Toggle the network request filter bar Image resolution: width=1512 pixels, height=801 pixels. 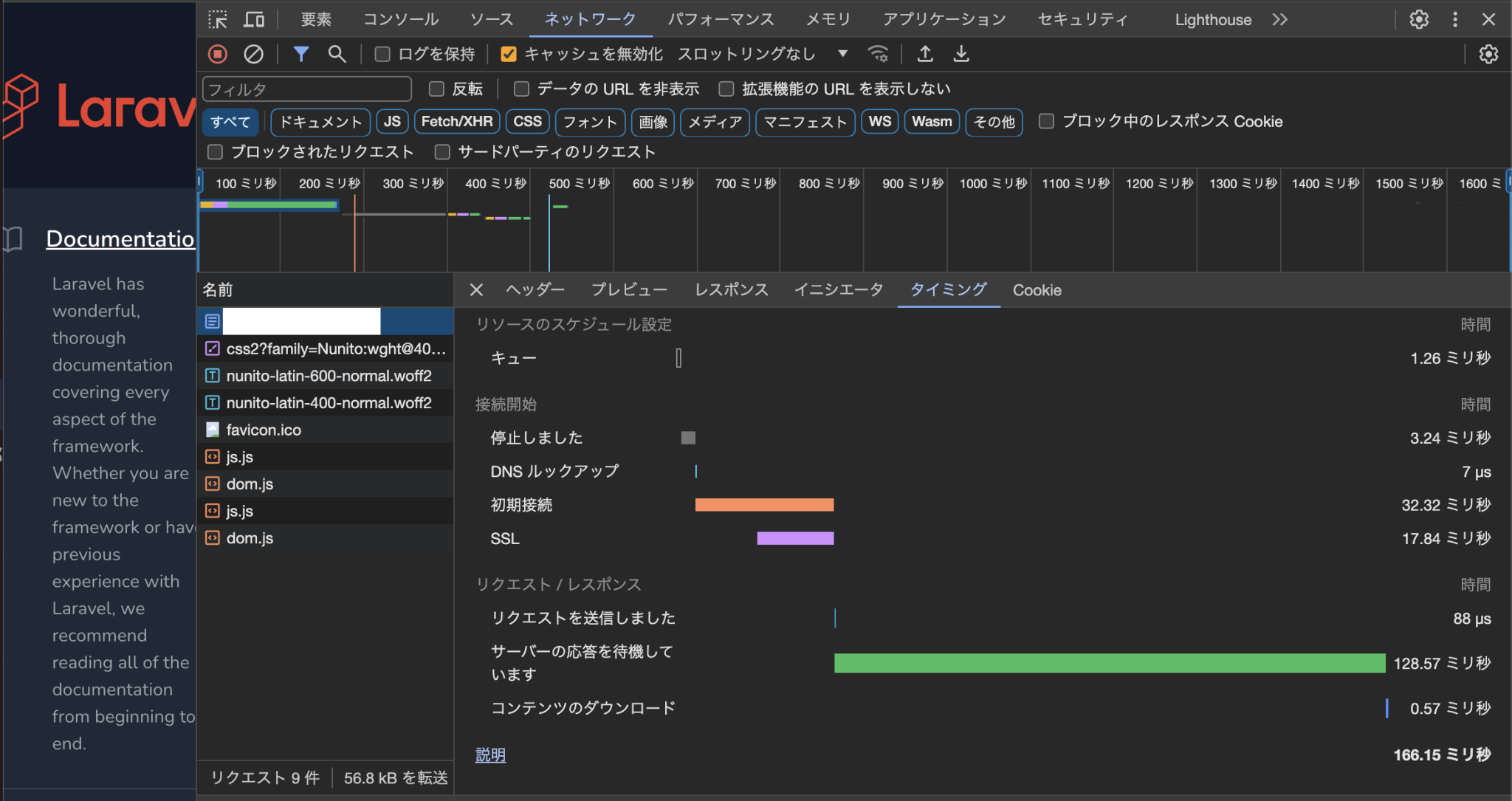pos(301,53)
